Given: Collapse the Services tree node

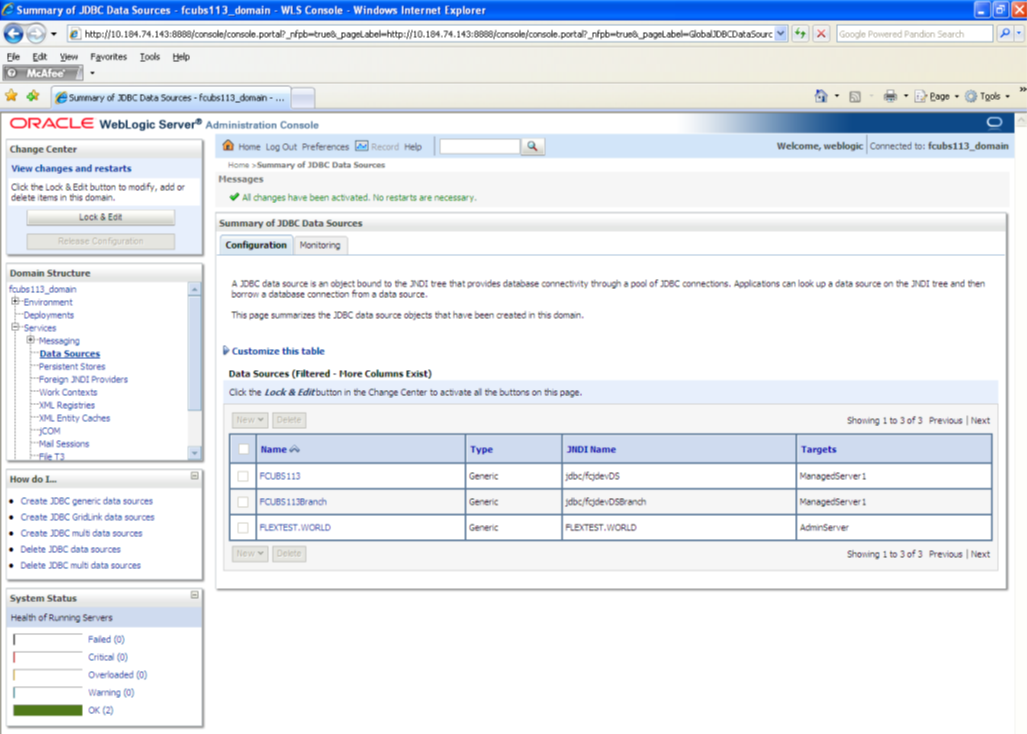Looking at the screenshot, I should [15, 327].
